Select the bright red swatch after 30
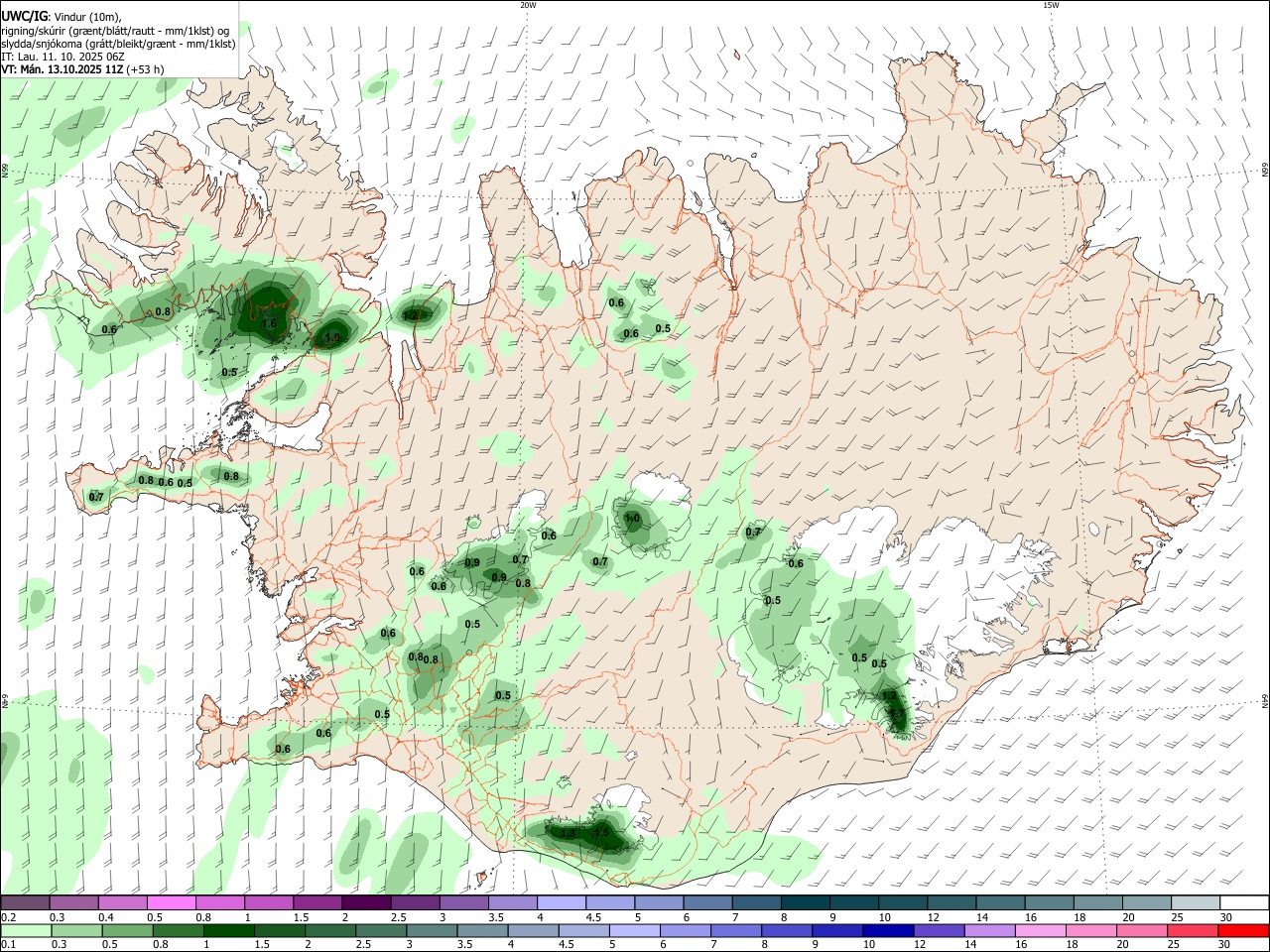 1244,930
